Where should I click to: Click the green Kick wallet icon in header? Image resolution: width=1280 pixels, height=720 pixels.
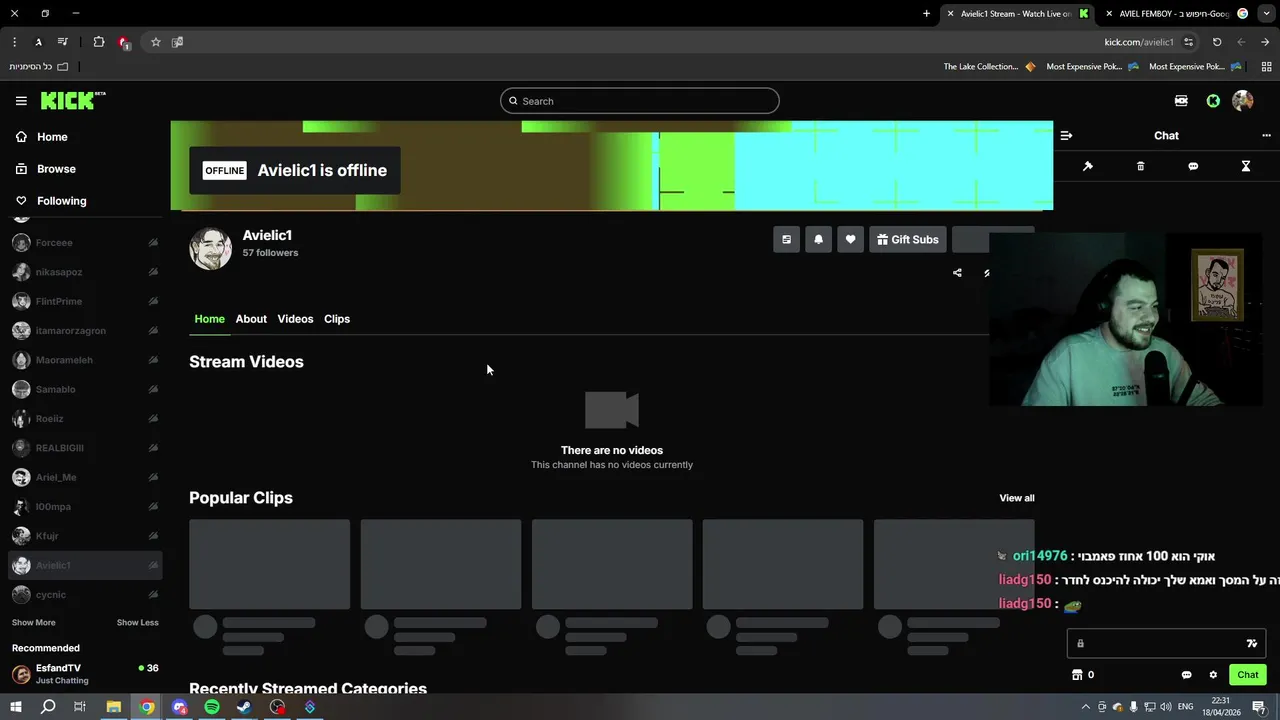point(1213,101)
